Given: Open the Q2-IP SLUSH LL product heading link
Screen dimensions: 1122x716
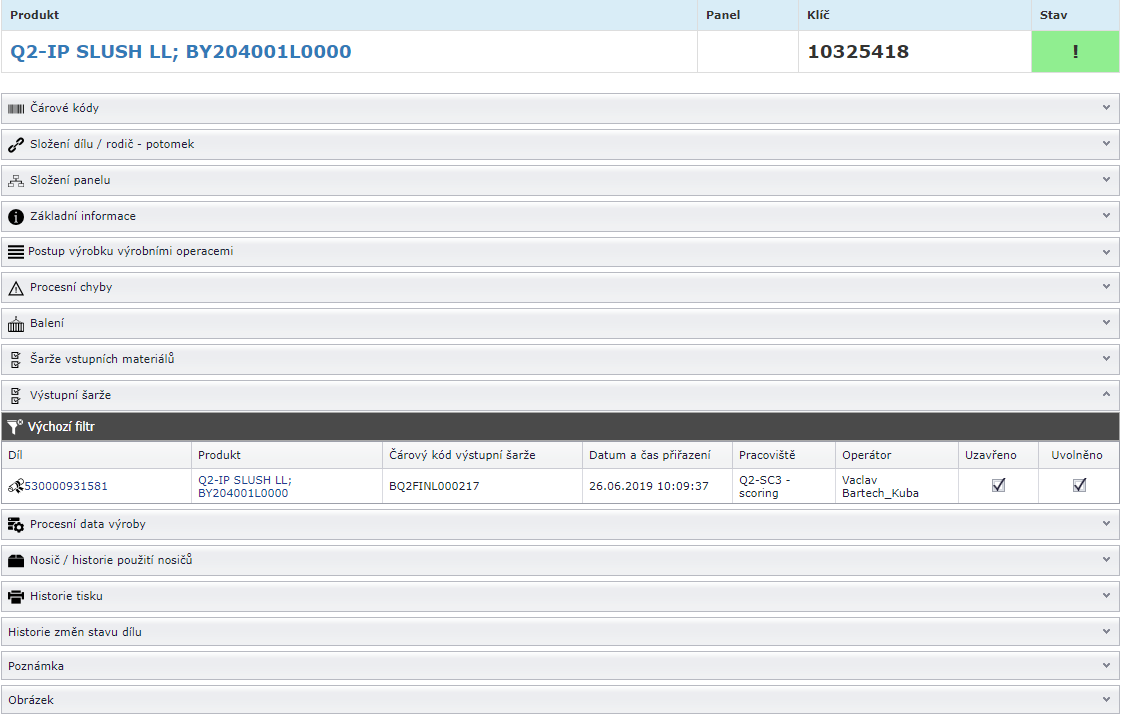Looking at the screenshot, I should click(181, 52).
